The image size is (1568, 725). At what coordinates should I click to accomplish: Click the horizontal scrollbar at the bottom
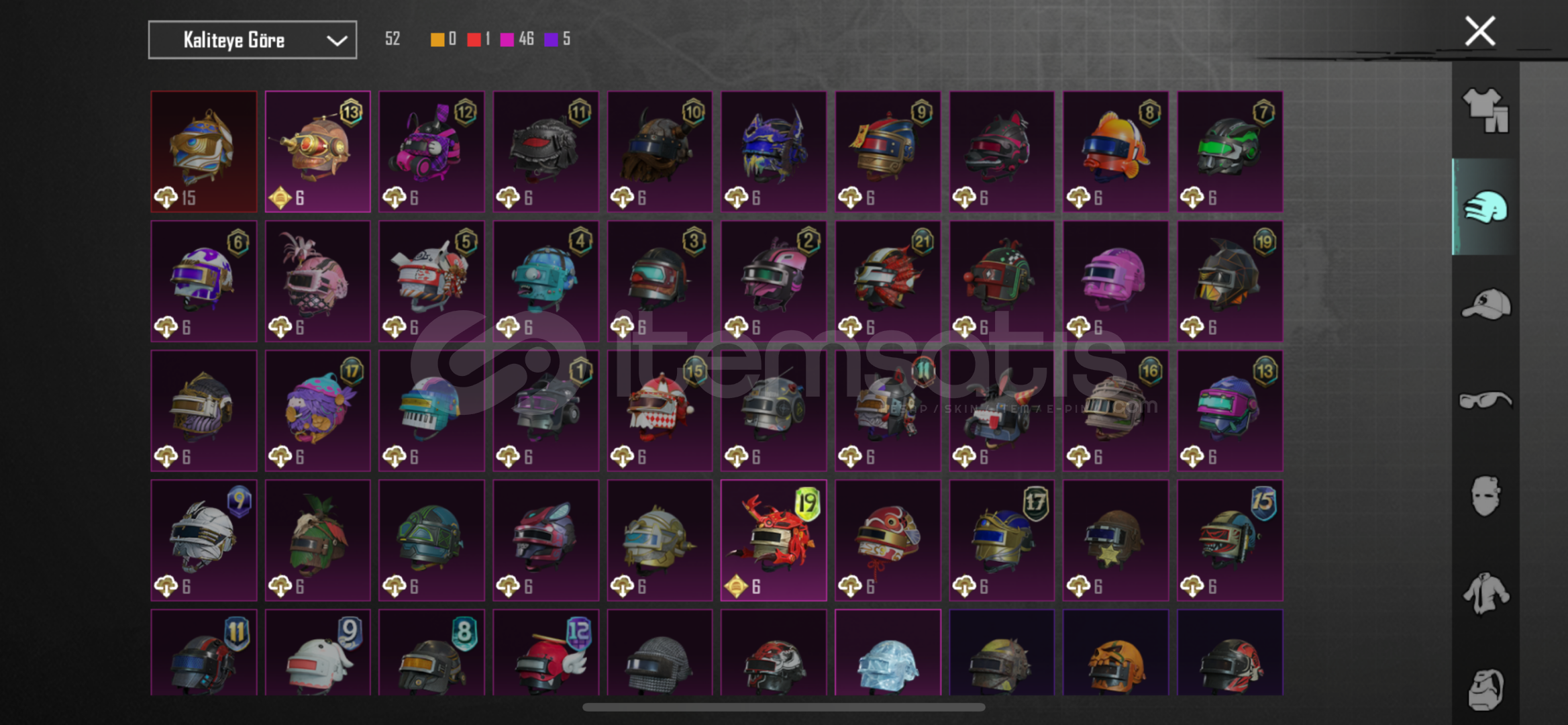(x=784, y=707)
